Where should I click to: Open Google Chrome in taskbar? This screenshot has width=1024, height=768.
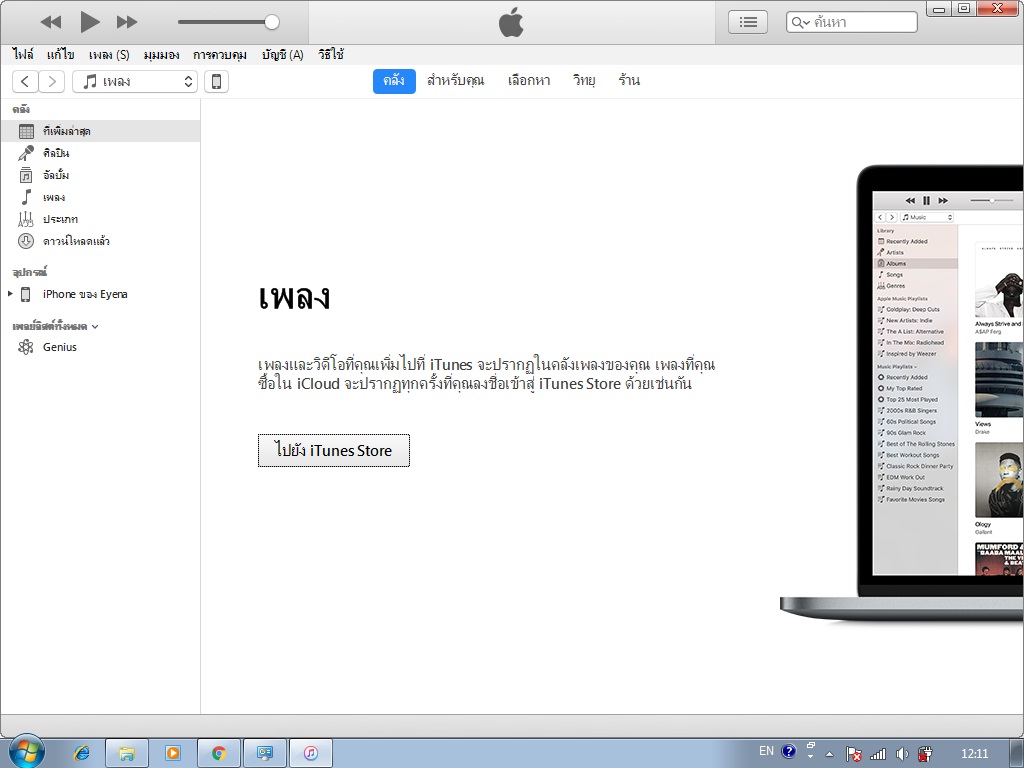point(219,754)
